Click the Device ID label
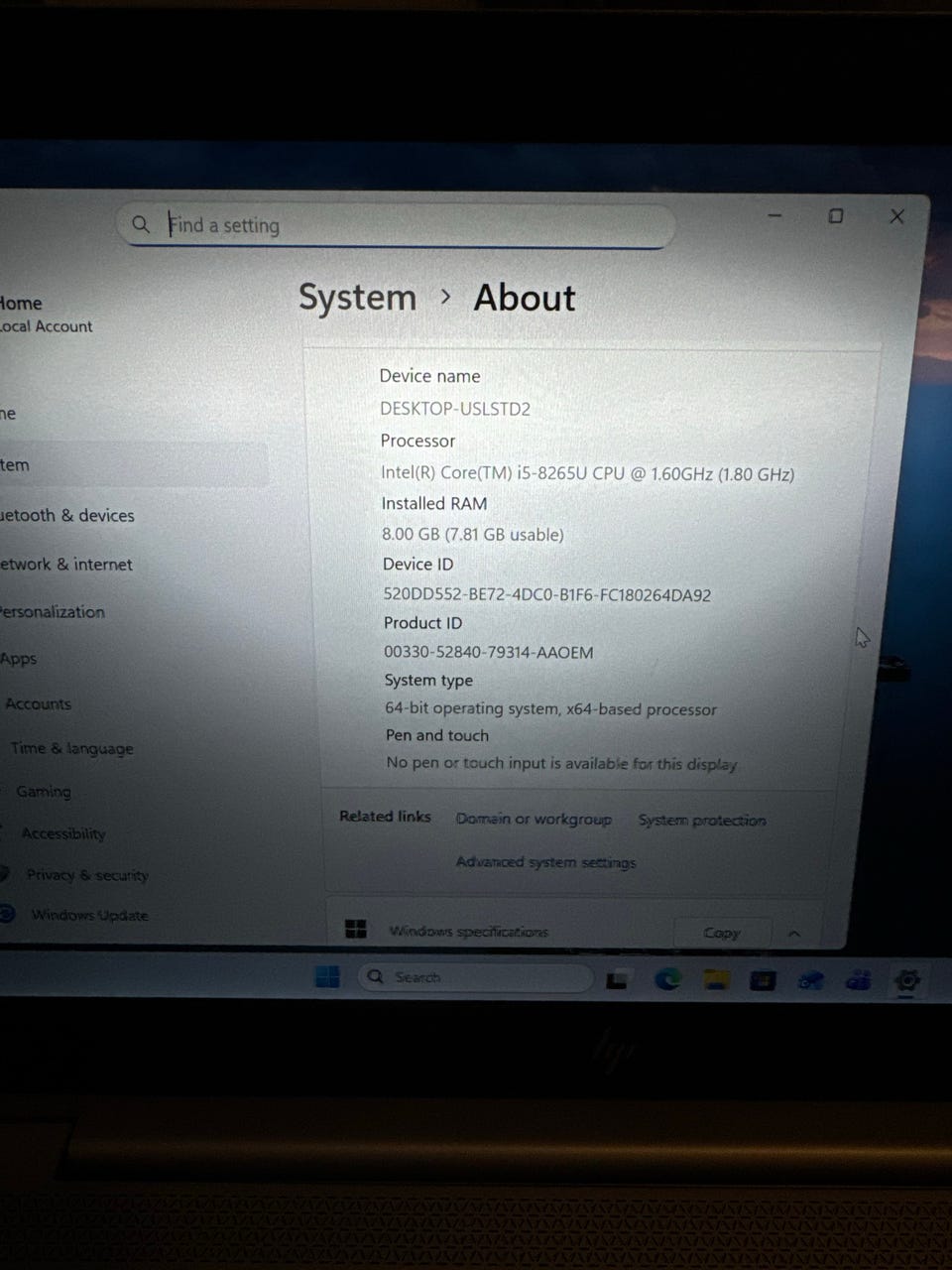Screen dimensions: 952x1270 (417, 564)
